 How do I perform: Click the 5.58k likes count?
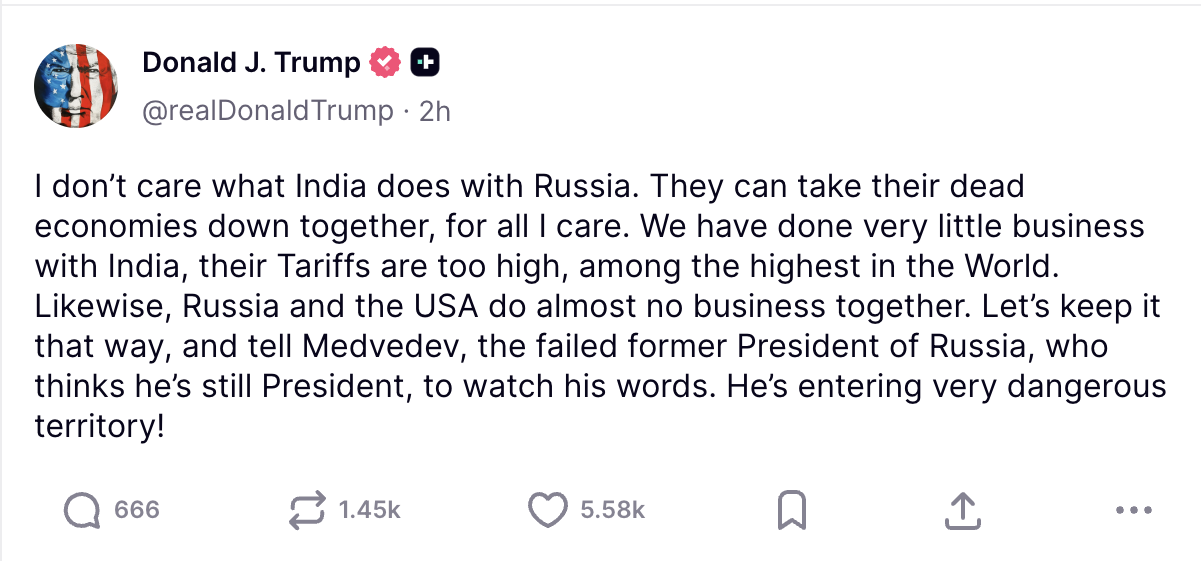[613, 511]
